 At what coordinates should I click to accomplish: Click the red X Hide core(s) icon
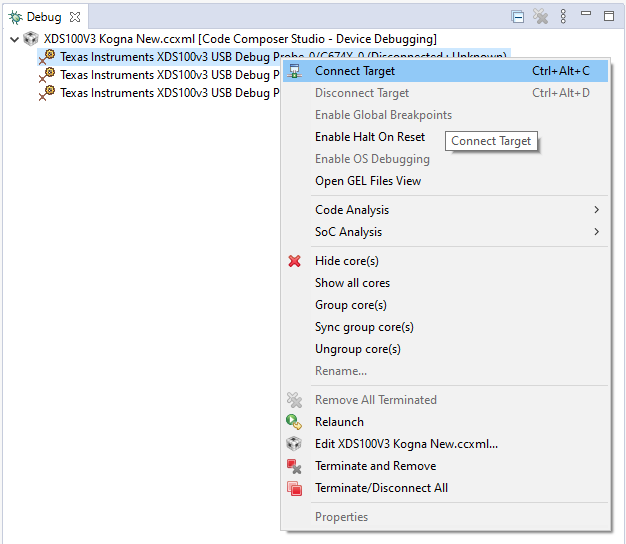295,261
